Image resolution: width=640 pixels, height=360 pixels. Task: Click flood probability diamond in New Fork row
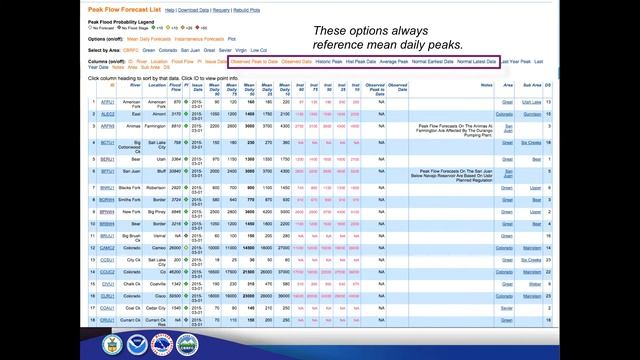[x=186, y=212]
